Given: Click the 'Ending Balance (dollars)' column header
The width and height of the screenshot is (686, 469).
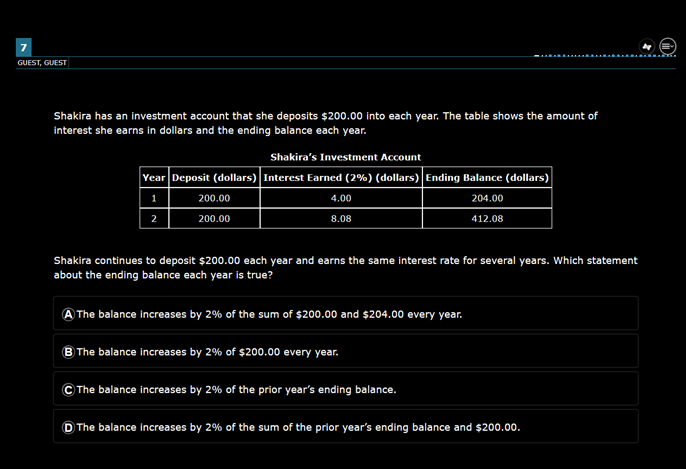Looking at the screenshot, I should coord(487,178).
